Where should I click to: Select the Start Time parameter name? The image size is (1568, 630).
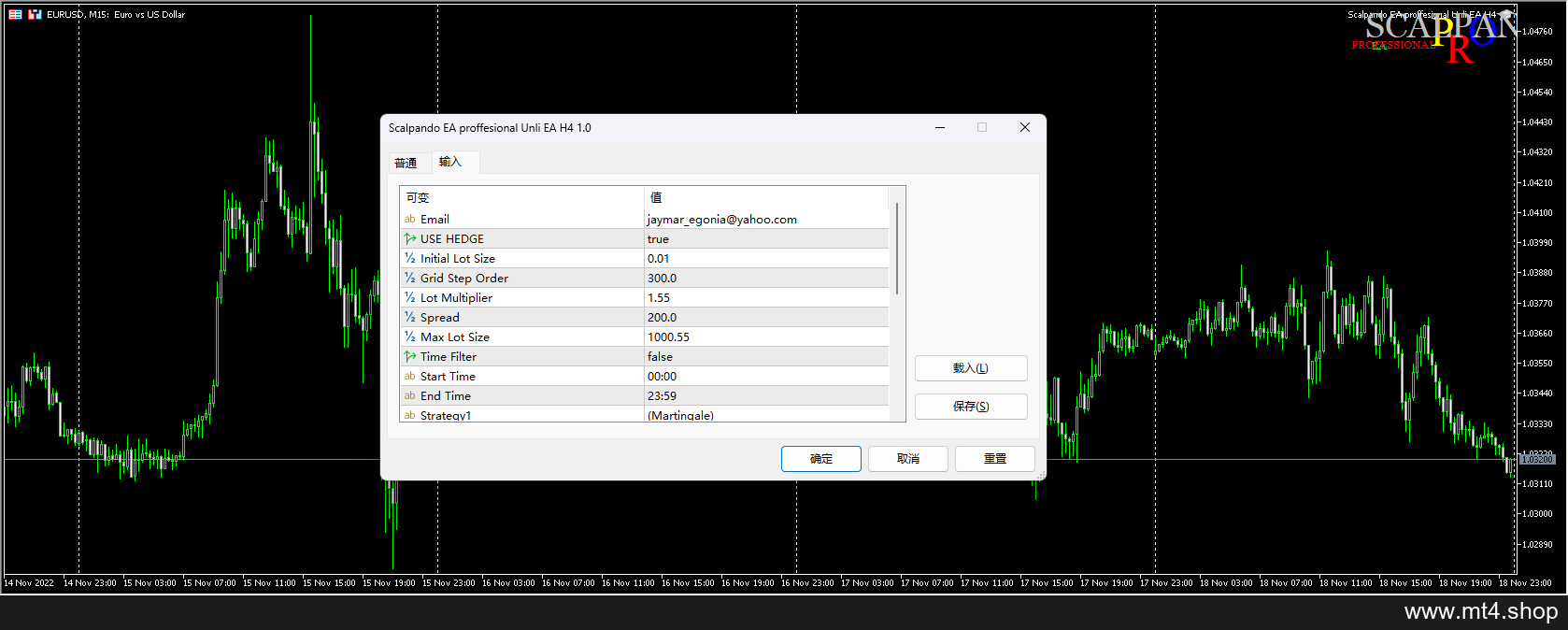coord(448,377)
